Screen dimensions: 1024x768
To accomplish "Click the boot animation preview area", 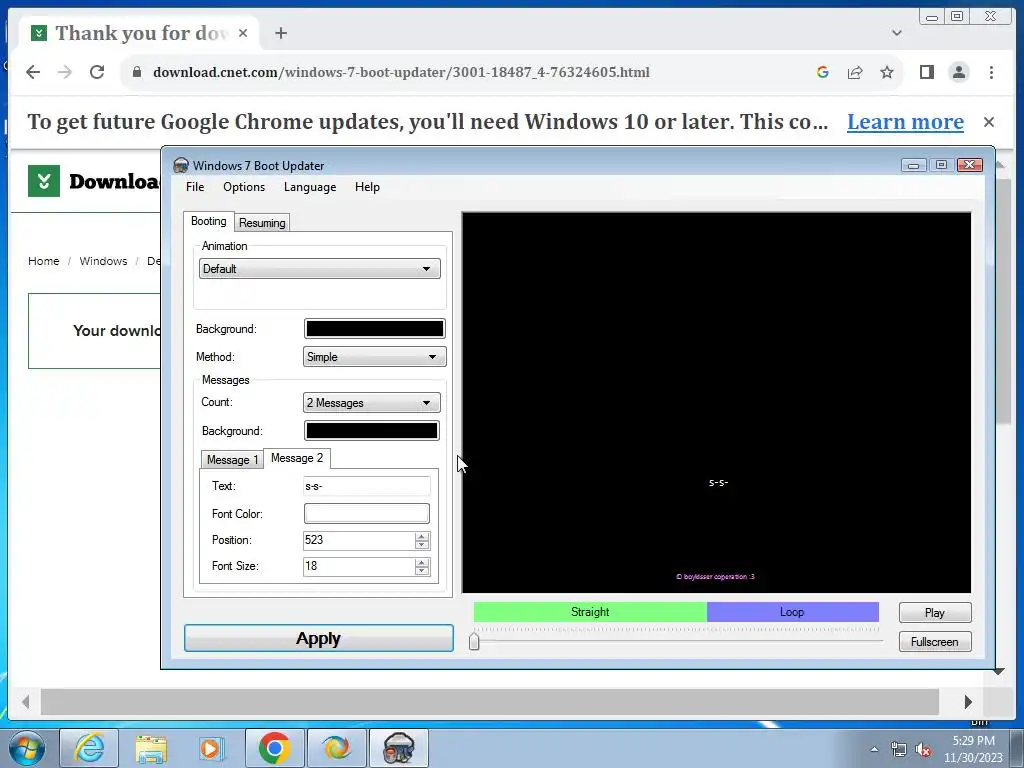I will click(716, 402).
